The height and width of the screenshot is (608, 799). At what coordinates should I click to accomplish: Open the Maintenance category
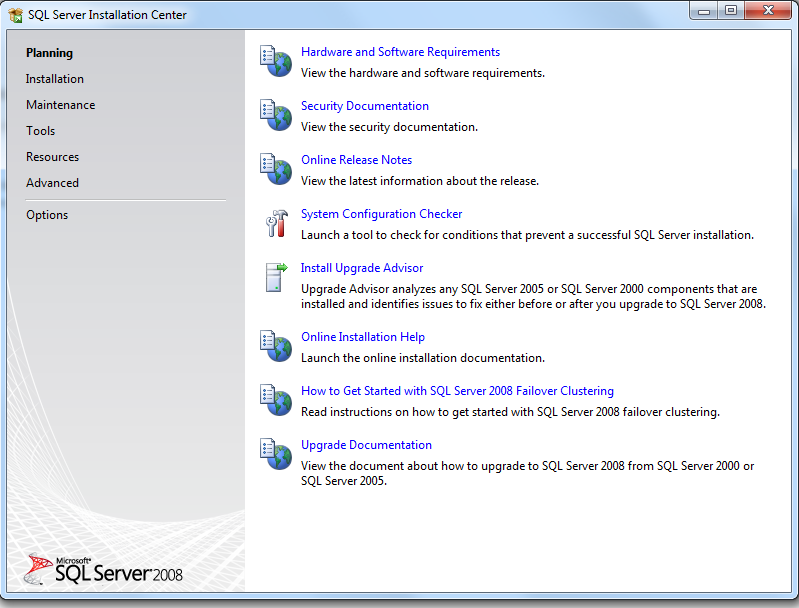tap(61, 105)
